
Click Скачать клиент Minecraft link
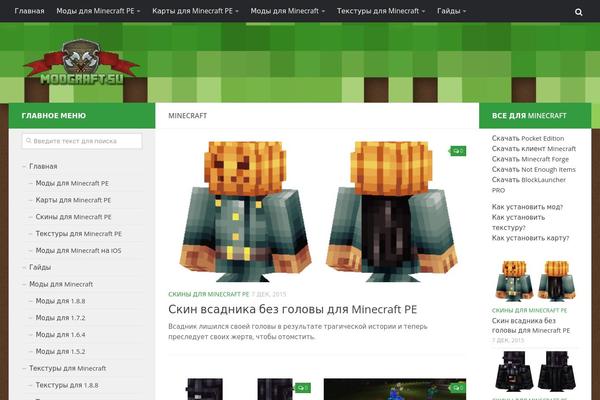pos(533,149)
